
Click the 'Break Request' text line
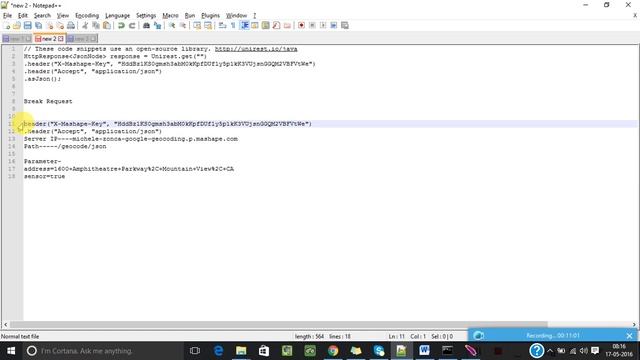(x=48, y=101)
